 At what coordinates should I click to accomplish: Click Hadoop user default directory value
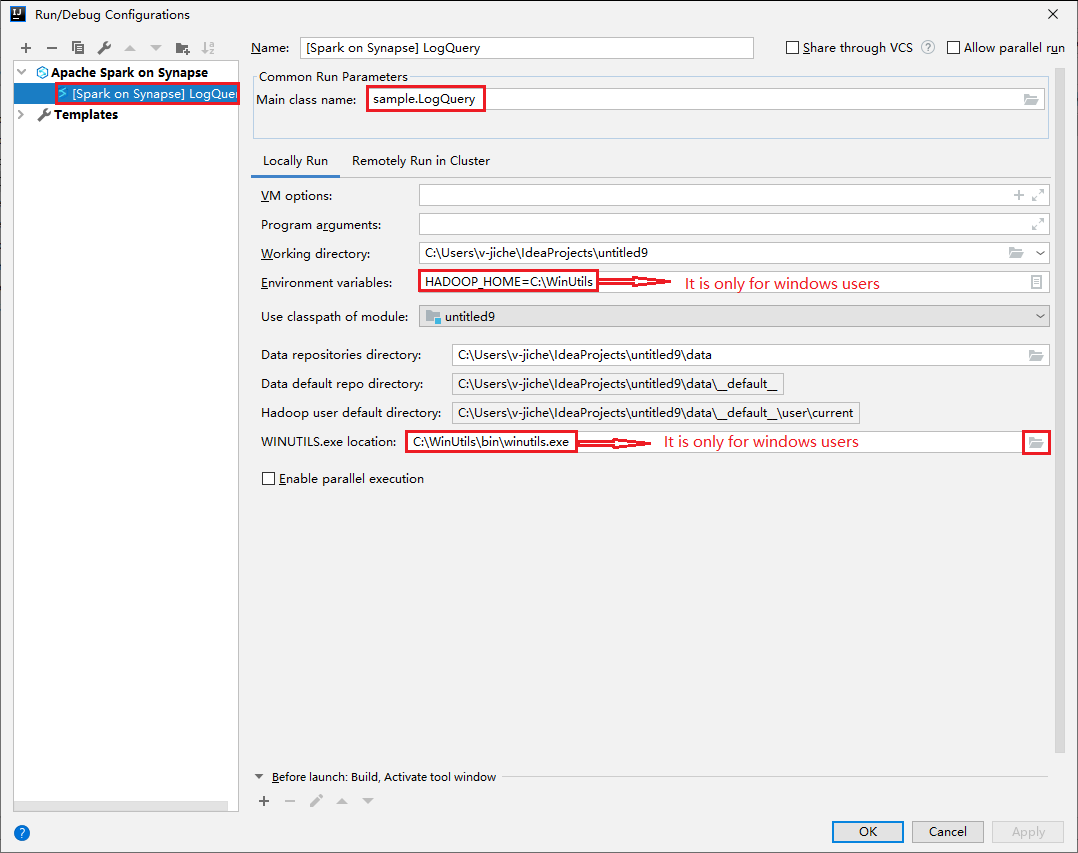coord(655,412)
